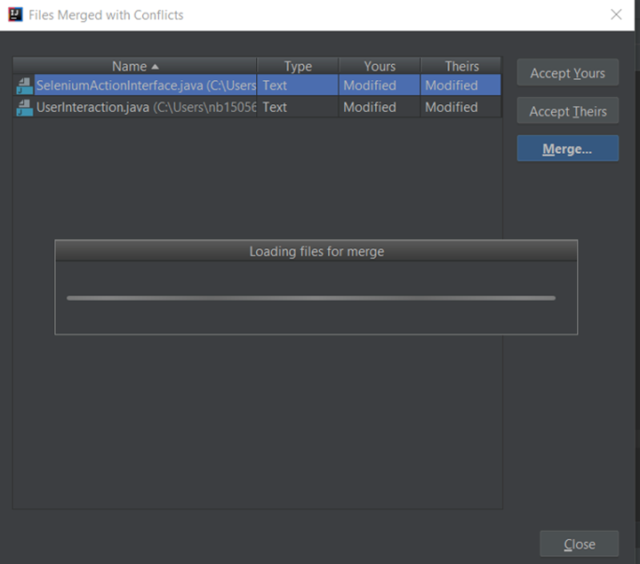Click the Java file icon for UserInteraction.java
Viewport: 640px width, 564px height.
pyautogui.click(x=24, y=108)
